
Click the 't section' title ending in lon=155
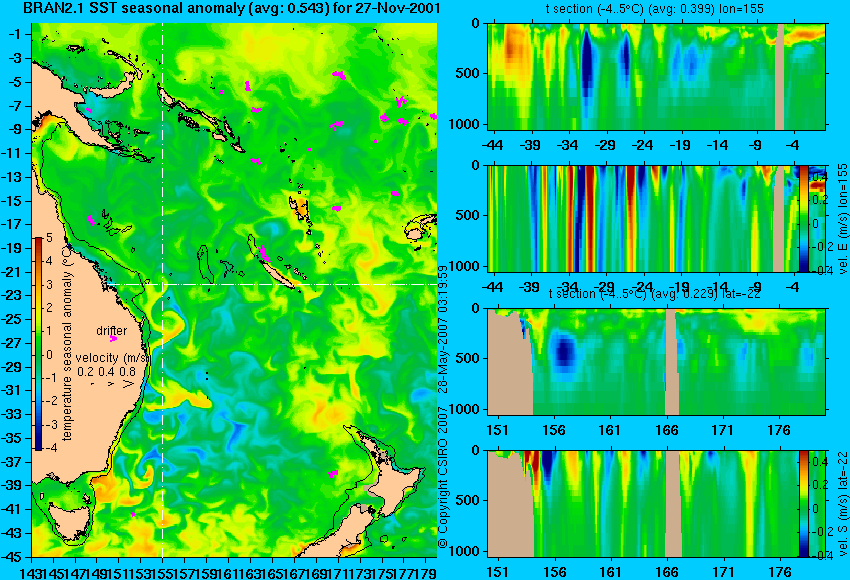(x=655, y=9)
